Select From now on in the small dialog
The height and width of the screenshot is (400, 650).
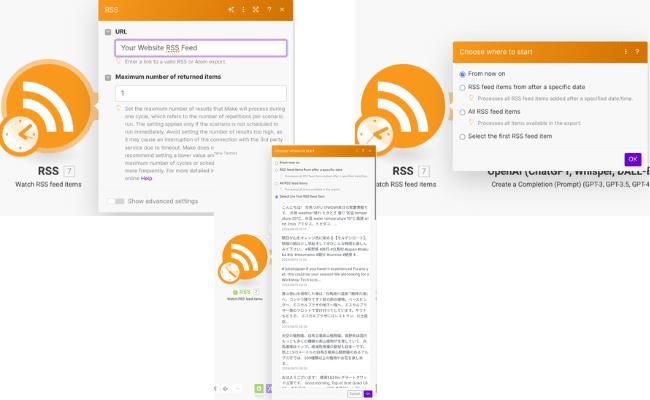pos(276,163)
